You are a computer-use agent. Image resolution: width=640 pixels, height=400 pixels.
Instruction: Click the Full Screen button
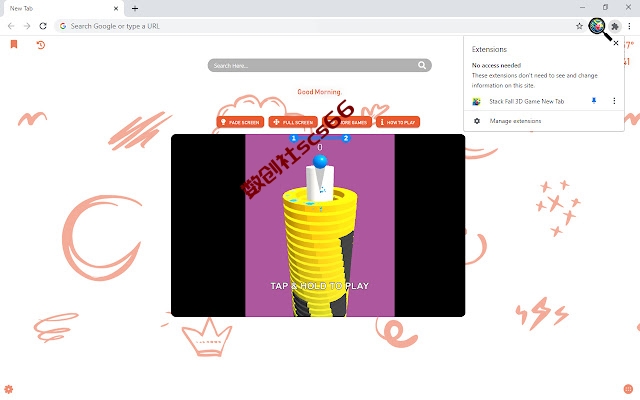click(293, 122)
